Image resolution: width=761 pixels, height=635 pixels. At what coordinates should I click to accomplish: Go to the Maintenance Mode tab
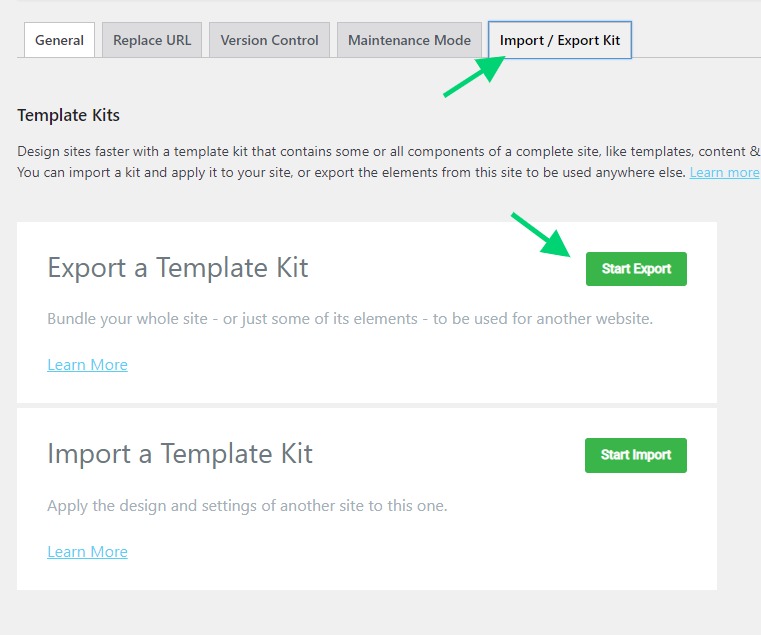[x=409, y=40]
